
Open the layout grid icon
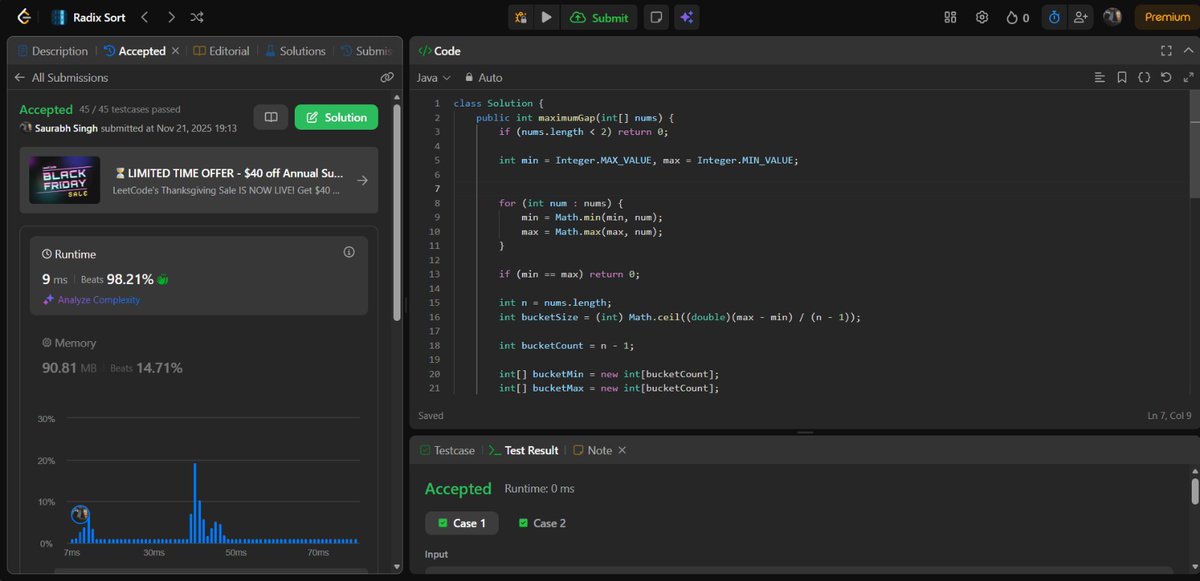[950, 17]
